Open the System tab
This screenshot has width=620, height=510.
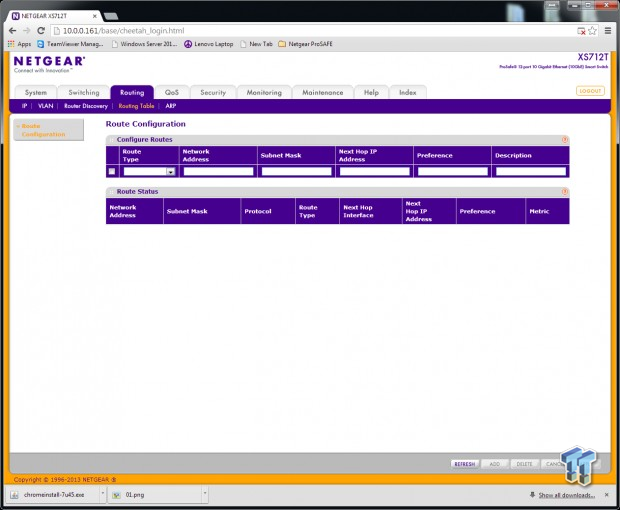click(36, 92)
